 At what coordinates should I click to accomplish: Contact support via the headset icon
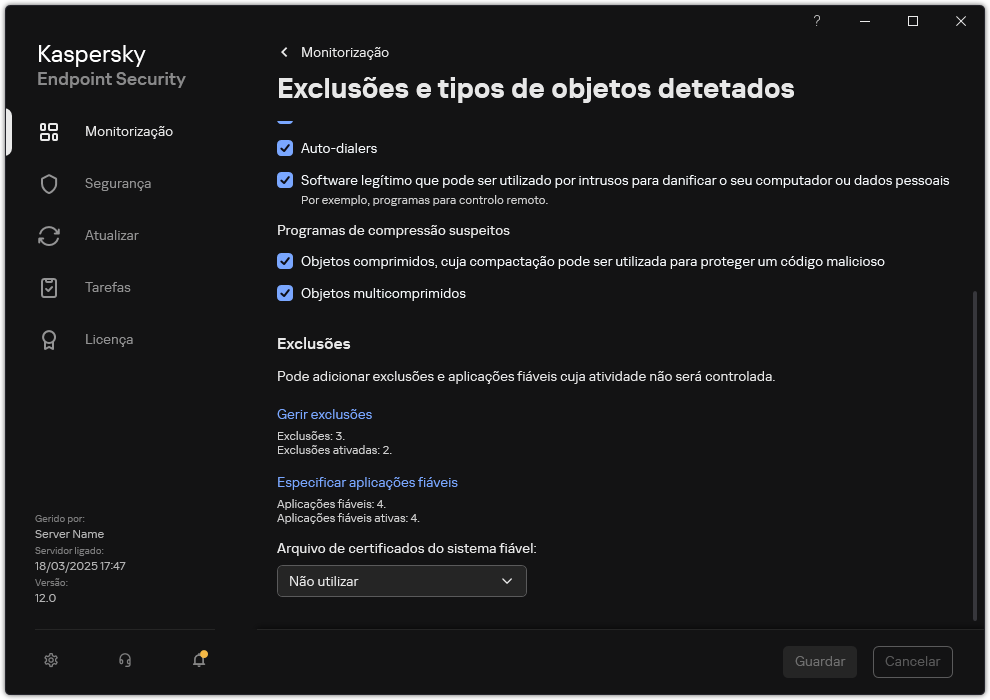(x=123, y=660)
